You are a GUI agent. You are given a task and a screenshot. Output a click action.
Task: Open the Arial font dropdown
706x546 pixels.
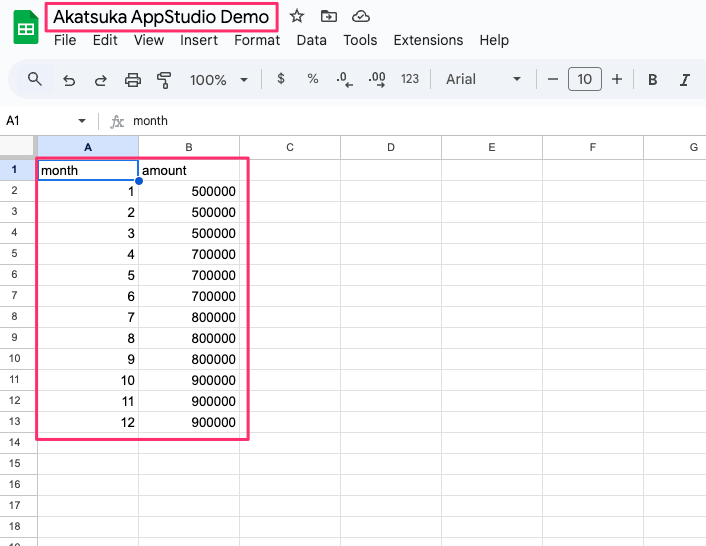click(x=483, y=79)
